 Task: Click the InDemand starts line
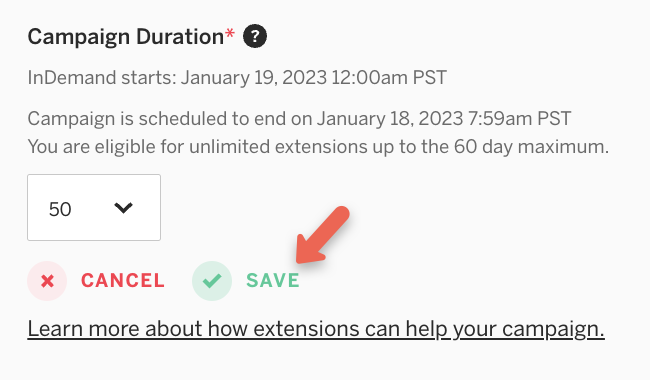237,77
